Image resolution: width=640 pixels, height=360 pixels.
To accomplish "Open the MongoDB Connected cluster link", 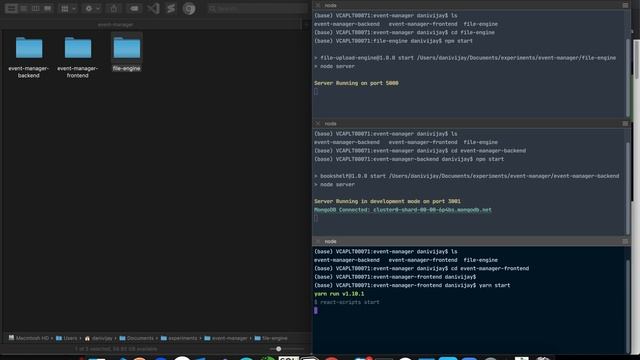I will point(403,210).
